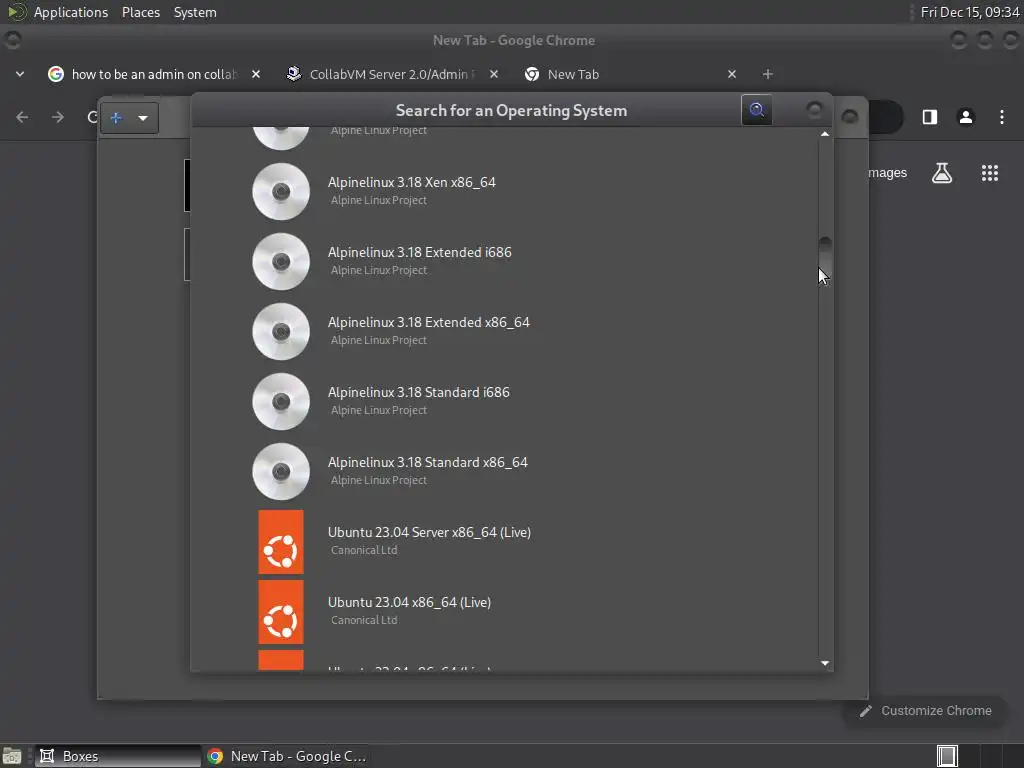Viewport: 1024px width, 768px height.
Task: Click scrollbar down arrow in OS list
Action: coord(825,663)
